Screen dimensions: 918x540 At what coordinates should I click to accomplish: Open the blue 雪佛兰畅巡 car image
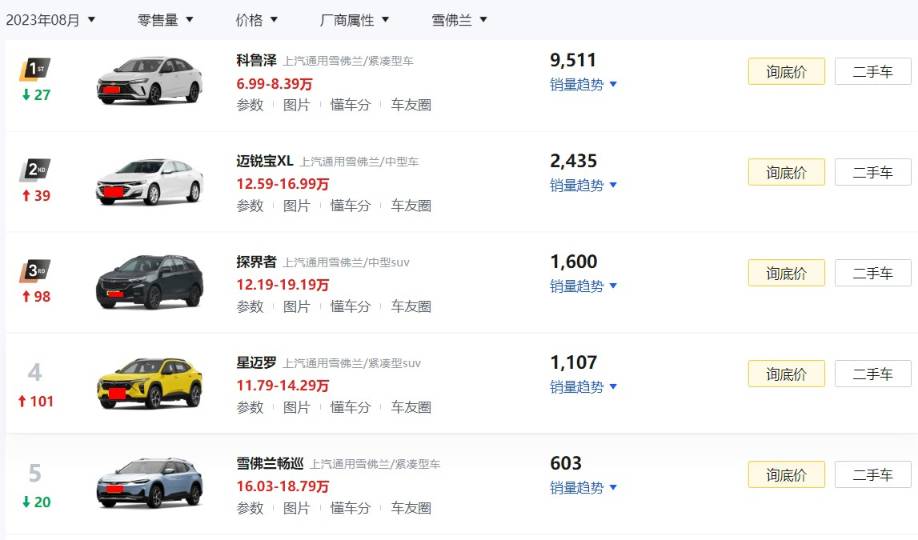click(150, 483)
